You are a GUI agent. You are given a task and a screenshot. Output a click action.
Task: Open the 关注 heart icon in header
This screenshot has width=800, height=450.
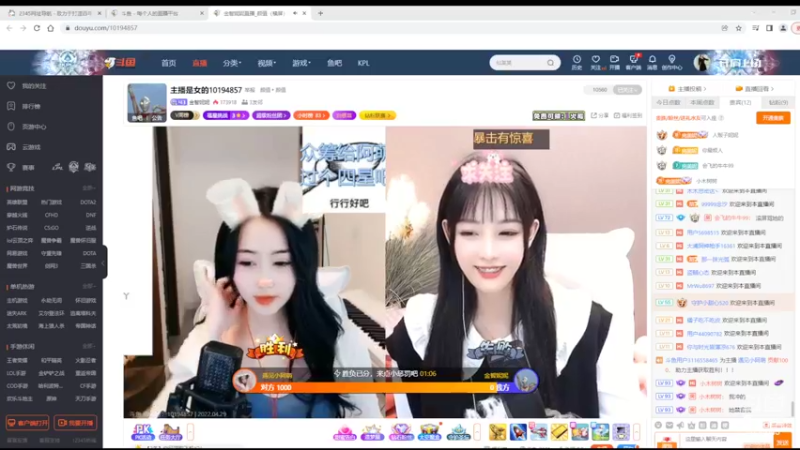(595, 62)
